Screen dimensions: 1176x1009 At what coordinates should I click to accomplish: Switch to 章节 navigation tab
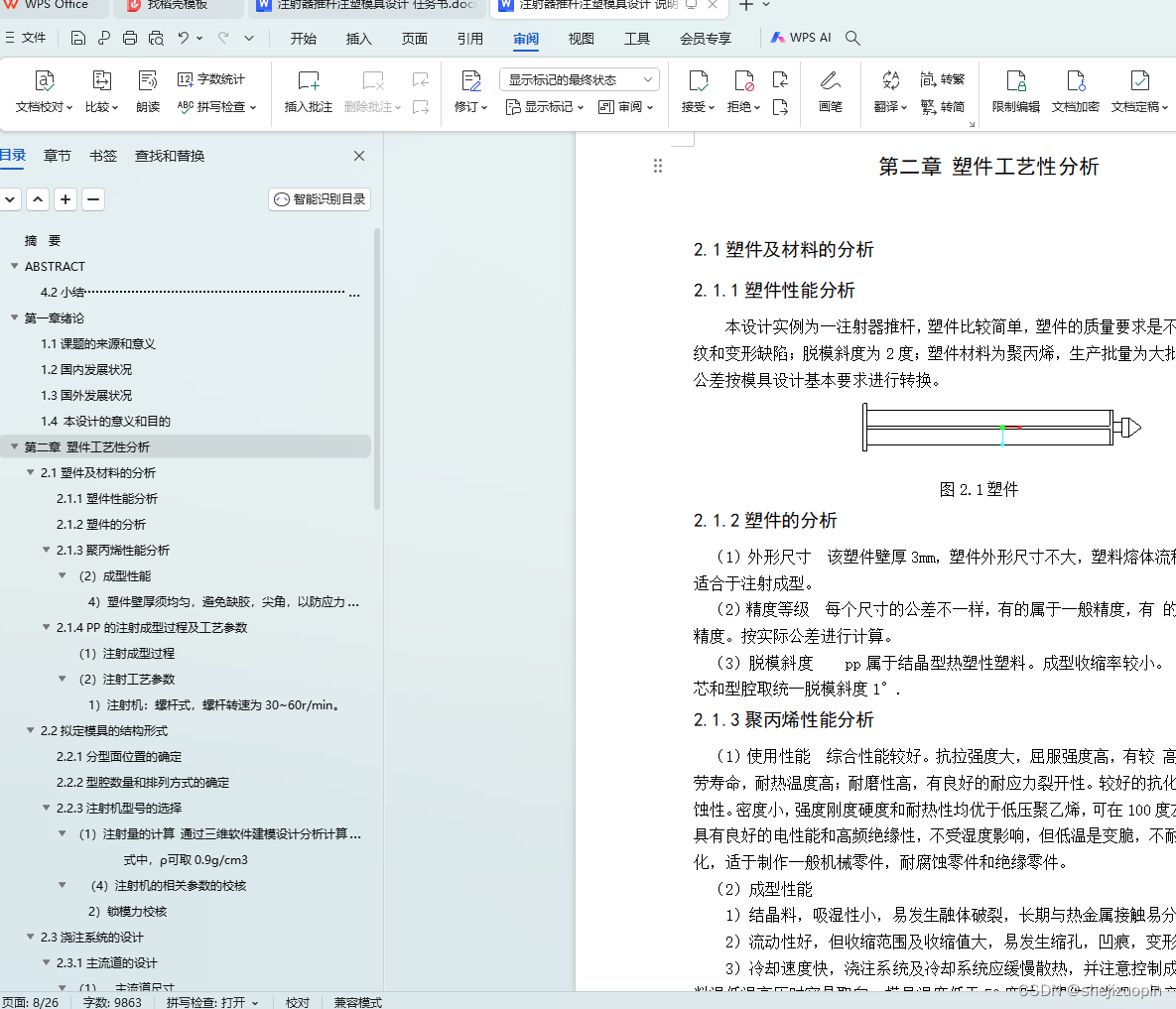click(57, 156)
